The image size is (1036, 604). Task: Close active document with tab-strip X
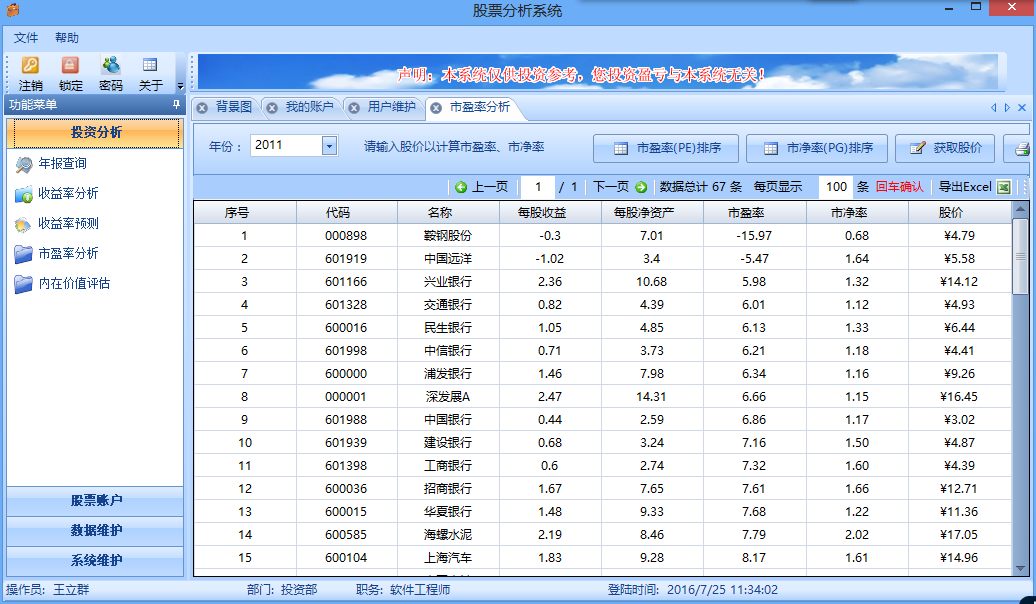pos(1022,108)
